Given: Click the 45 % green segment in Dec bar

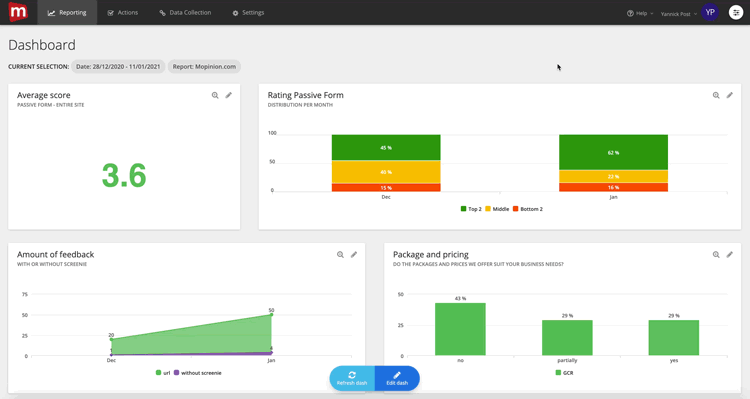Looking at the screenshot, I should click(386, 147).
